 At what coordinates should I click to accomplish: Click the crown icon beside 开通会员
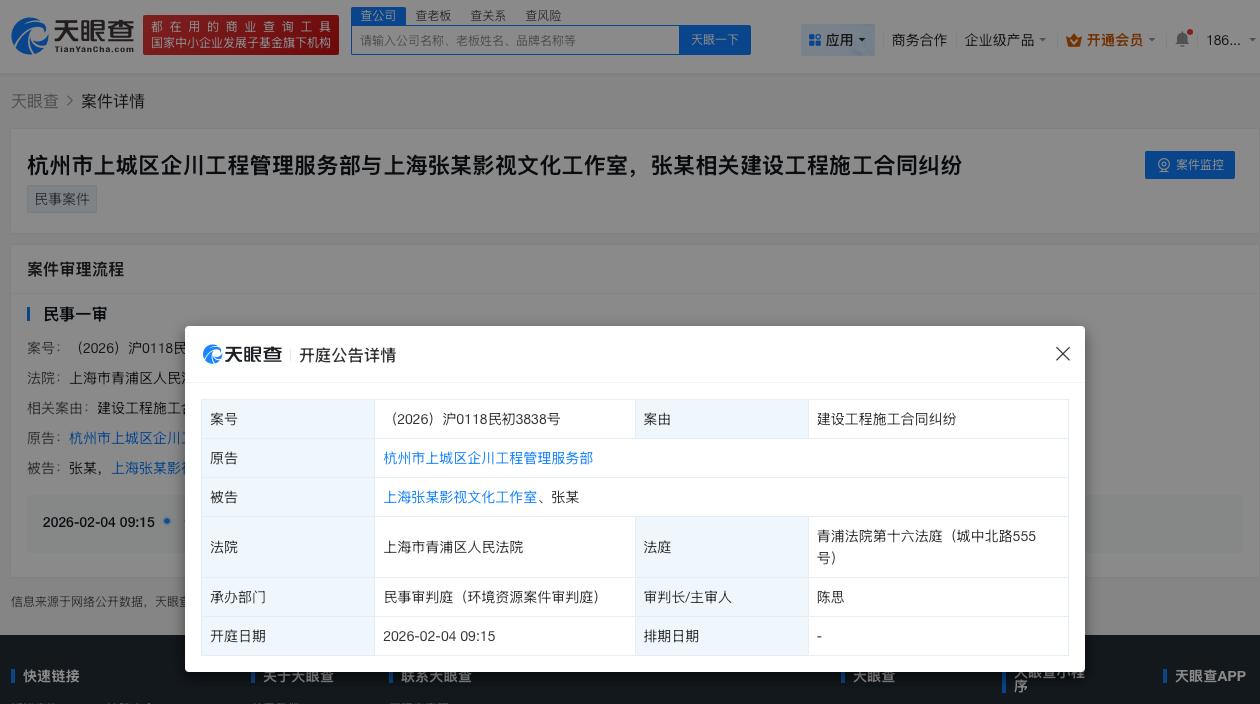[x=1074, y=40]
